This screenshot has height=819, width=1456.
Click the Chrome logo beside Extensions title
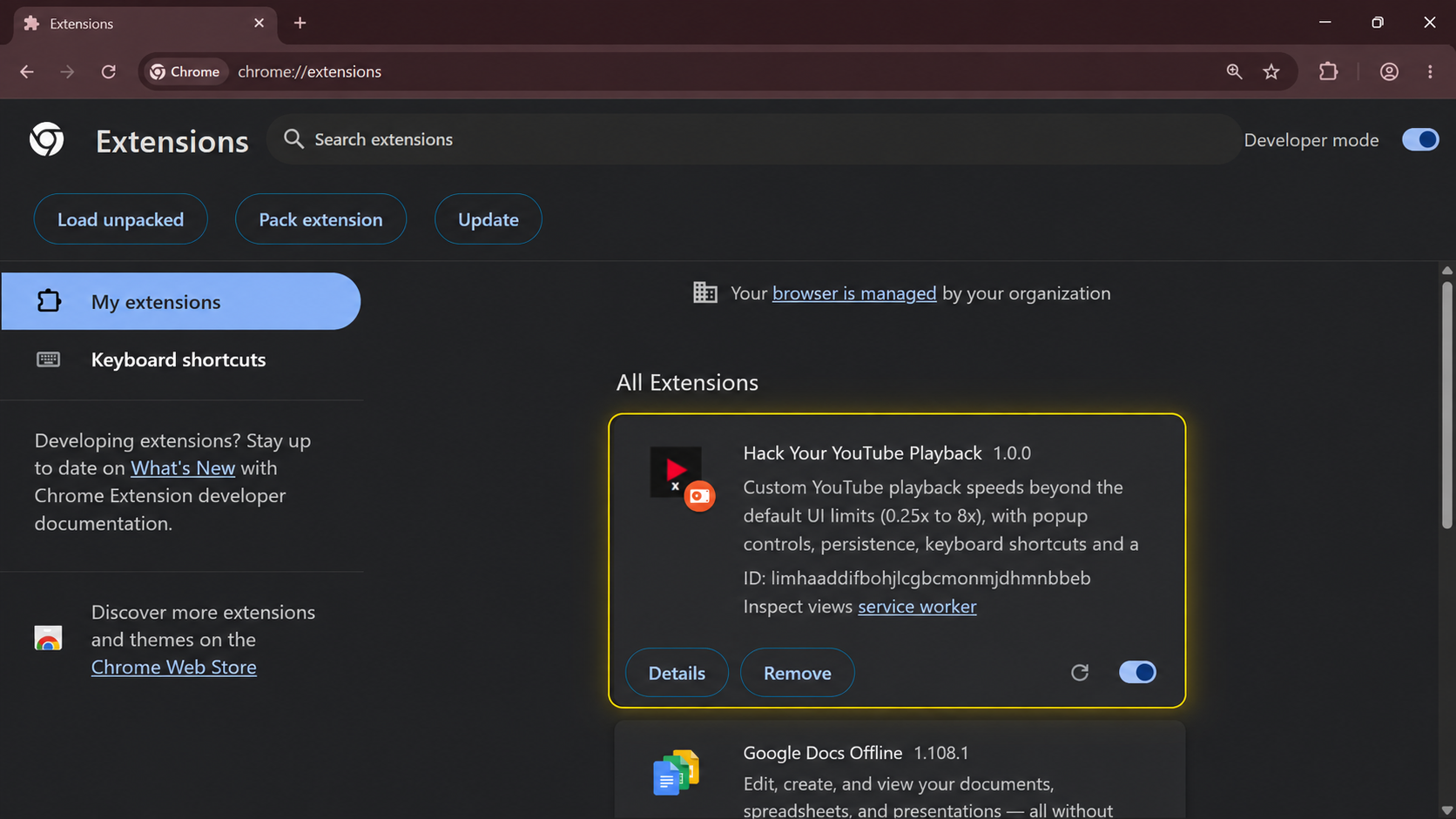(47, 139)
